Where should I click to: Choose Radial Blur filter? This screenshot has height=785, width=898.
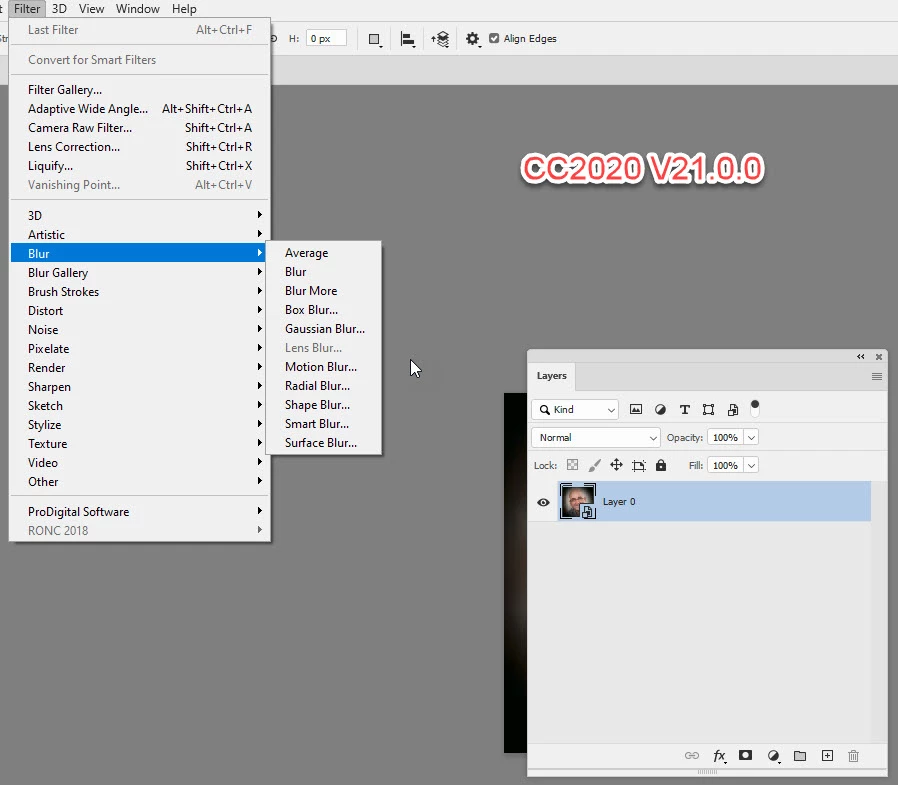coord(324,385)
